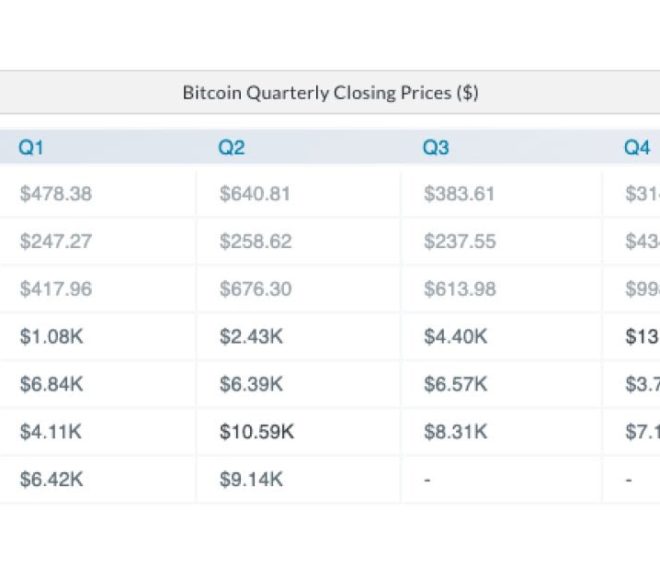Click the $2.43K cell
Image resolution: width=660 pixels, height=577 pixels.
point(251,336)
